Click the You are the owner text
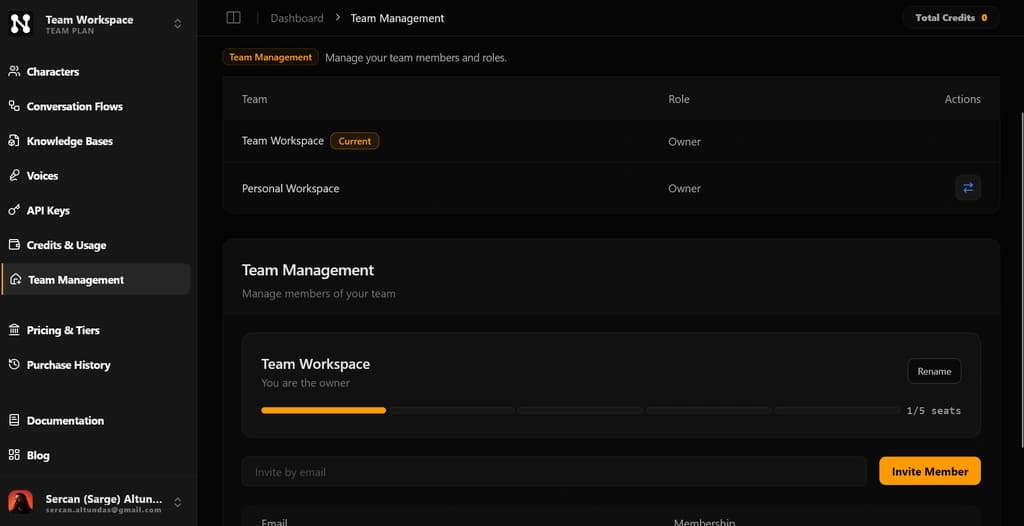1024x526 pixels. click(x=305, y=383)
